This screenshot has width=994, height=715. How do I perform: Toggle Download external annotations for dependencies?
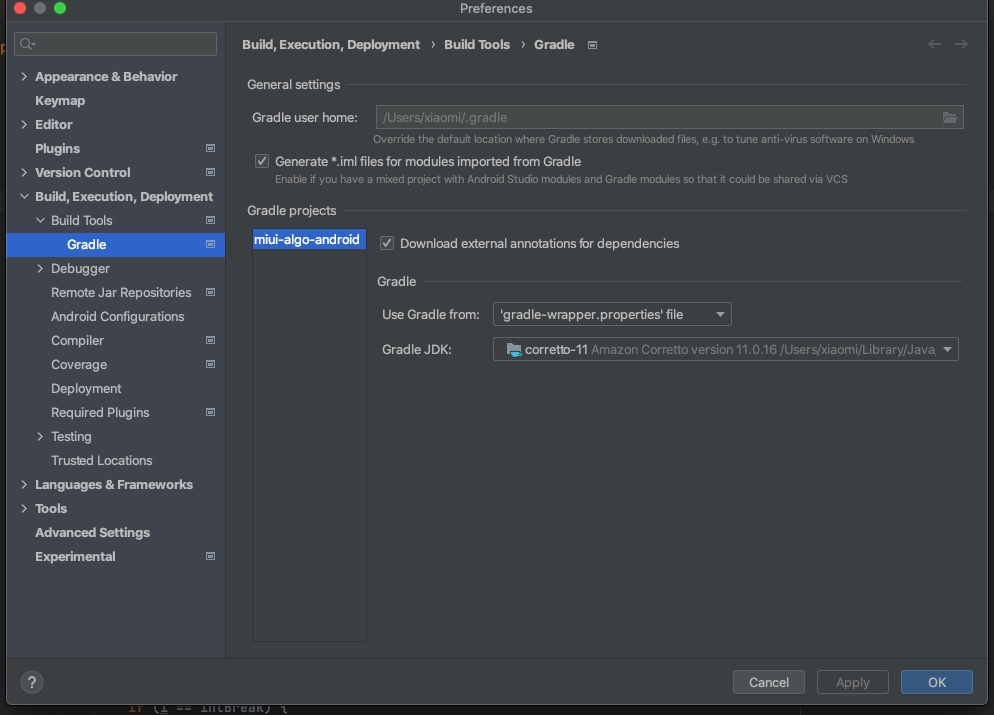click(x=387, y=243)
